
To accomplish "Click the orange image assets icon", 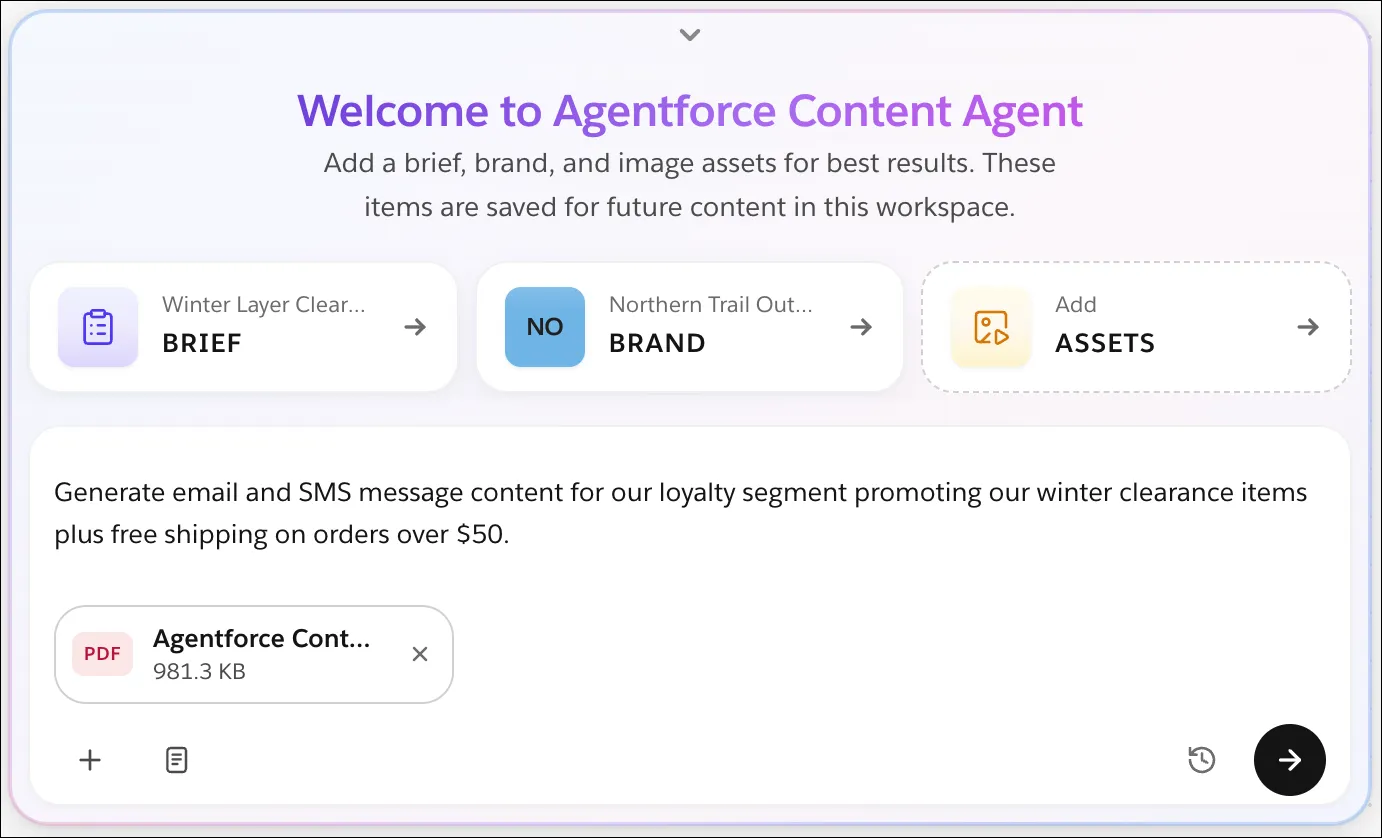I will coord(991,327).
